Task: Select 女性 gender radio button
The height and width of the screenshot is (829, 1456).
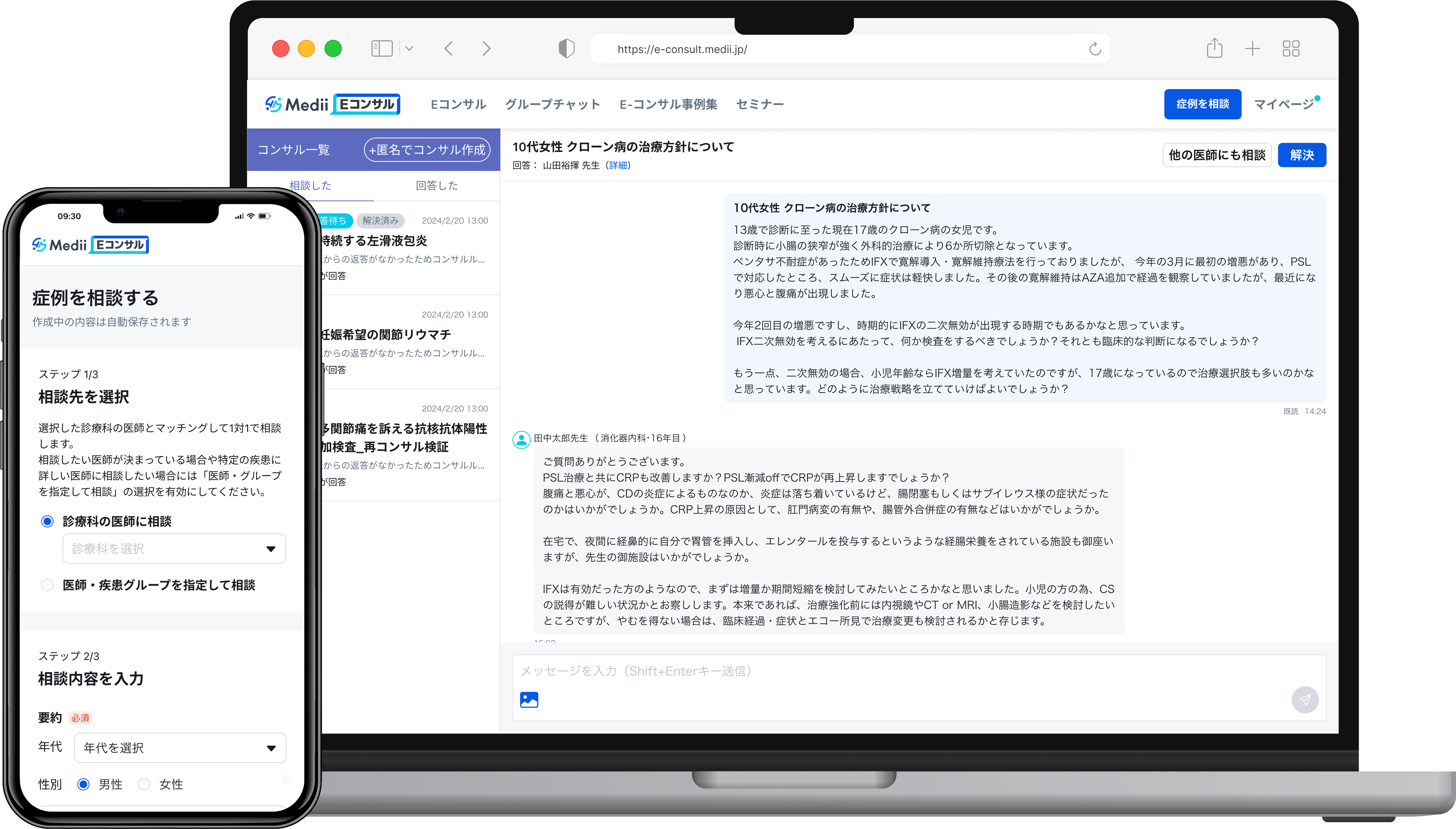Action: 144,784
